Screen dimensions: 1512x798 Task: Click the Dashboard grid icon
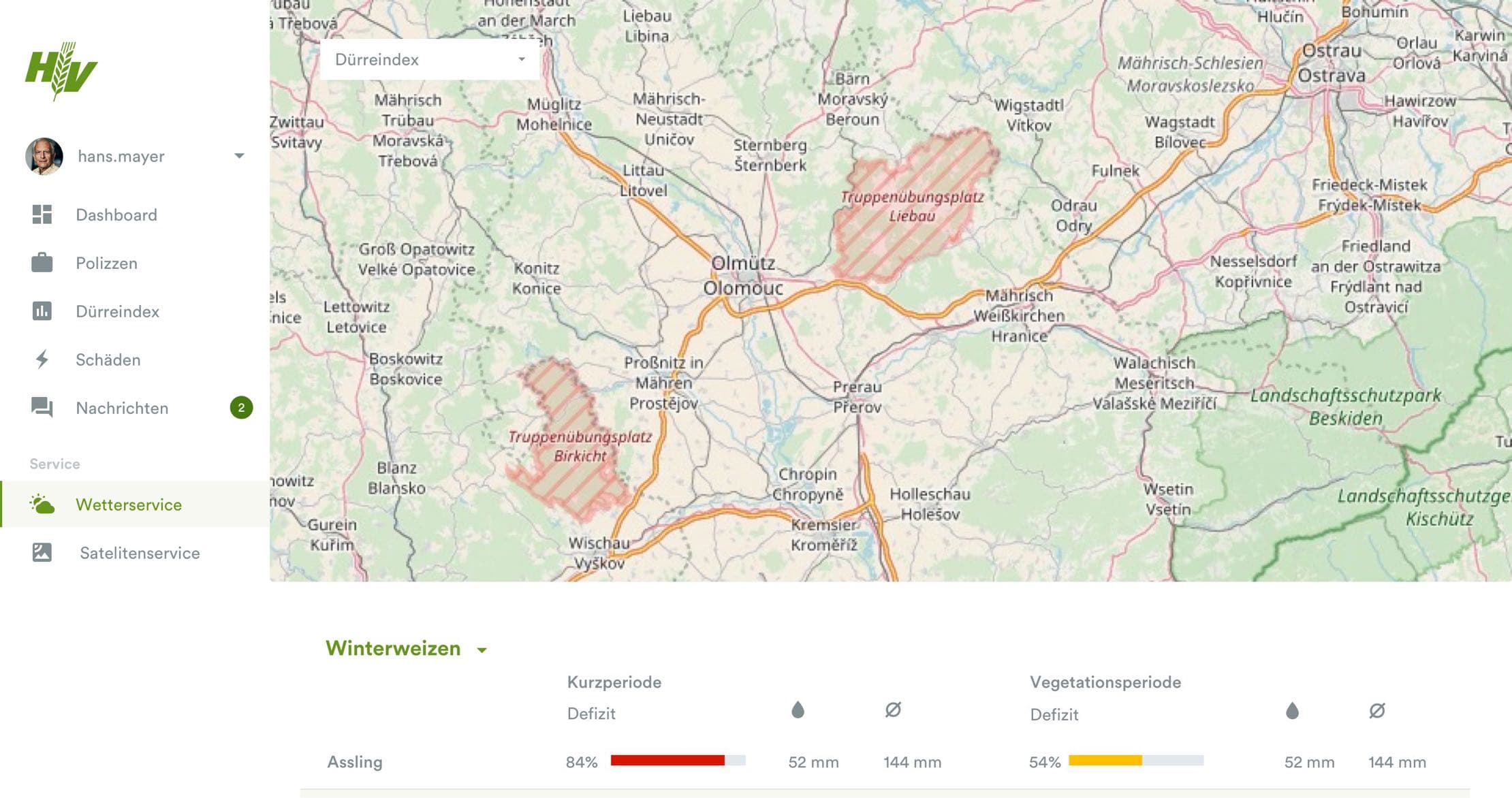(x=42, y=214)
